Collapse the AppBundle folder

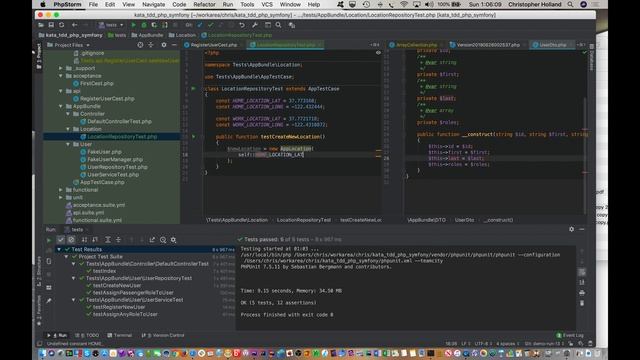(61, 106)
